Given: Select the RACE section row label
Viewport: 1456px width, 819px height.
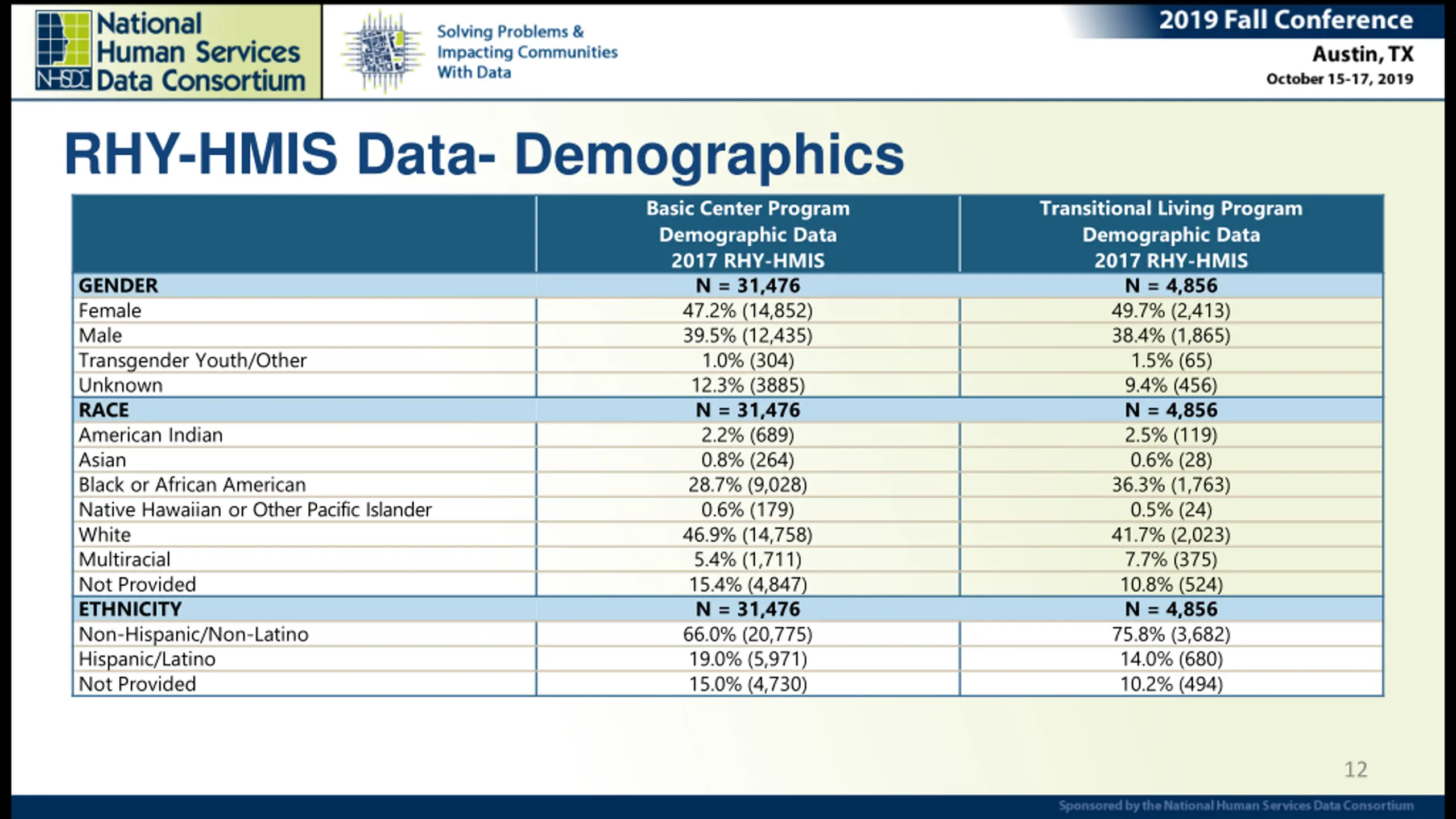Looking at the screenshot, I should pyautogui.click(x=104, y=410).
